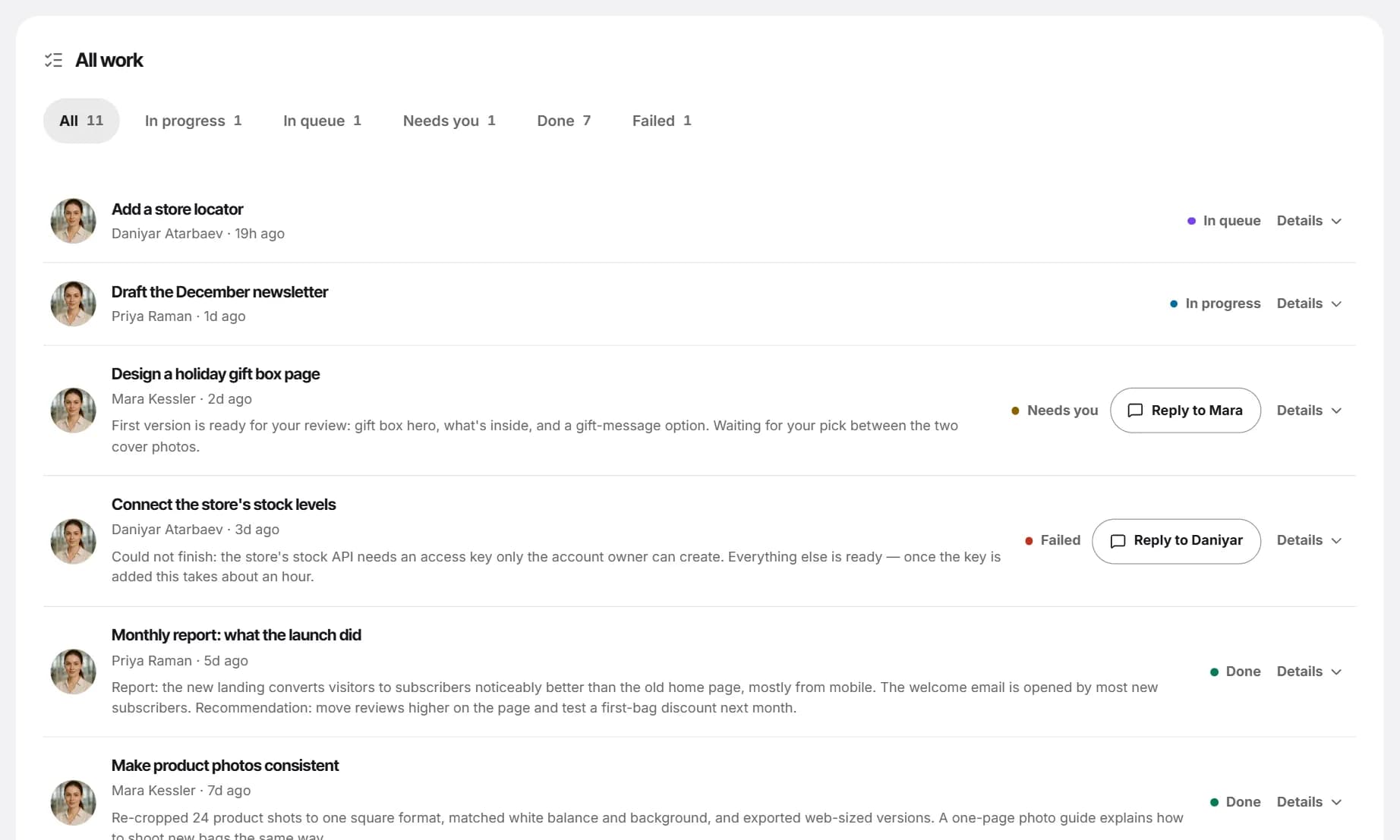The width and height of the screenshot is (1400, 840).
Task: Click the In queue status label
Action: [1223, 221]
